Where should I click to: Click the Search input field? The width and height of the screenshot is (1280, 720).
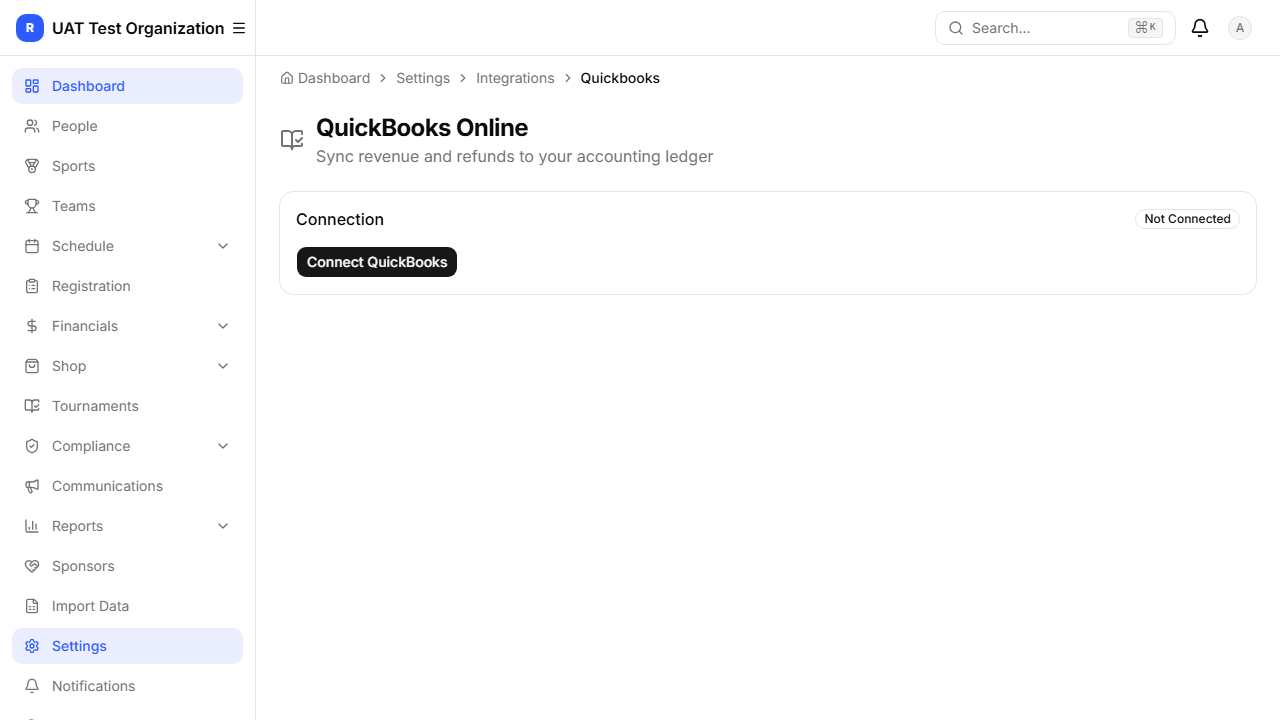click(1055, 28)
